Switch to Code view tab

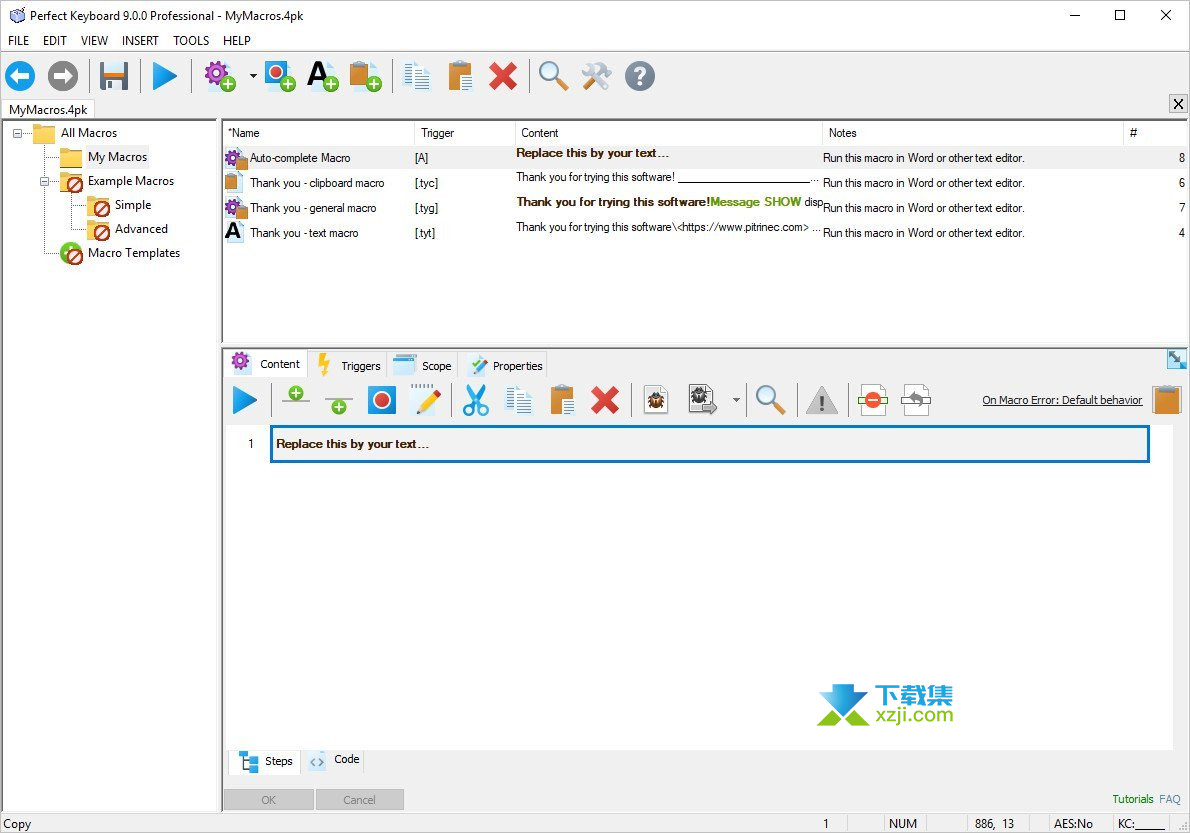pyautogui.click(x=335, y=760)
